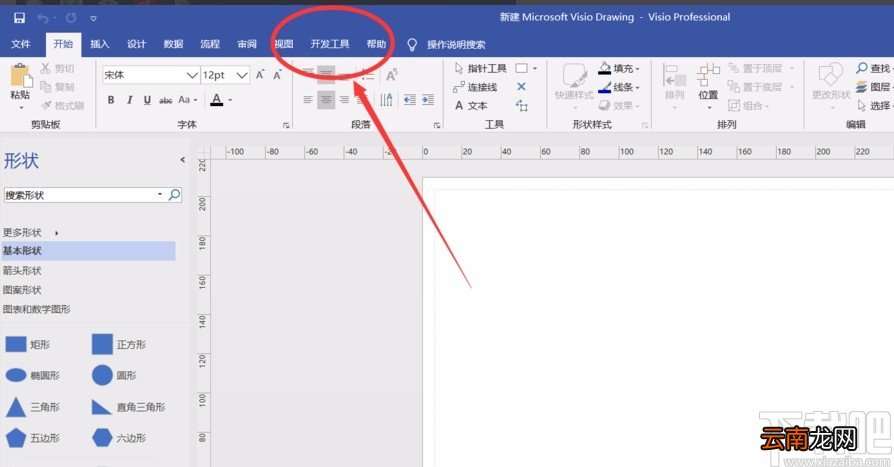The height and width of the screenshot is (467, 894).
Task: Select the 连接线 connector tool
Action: [475, 87]
